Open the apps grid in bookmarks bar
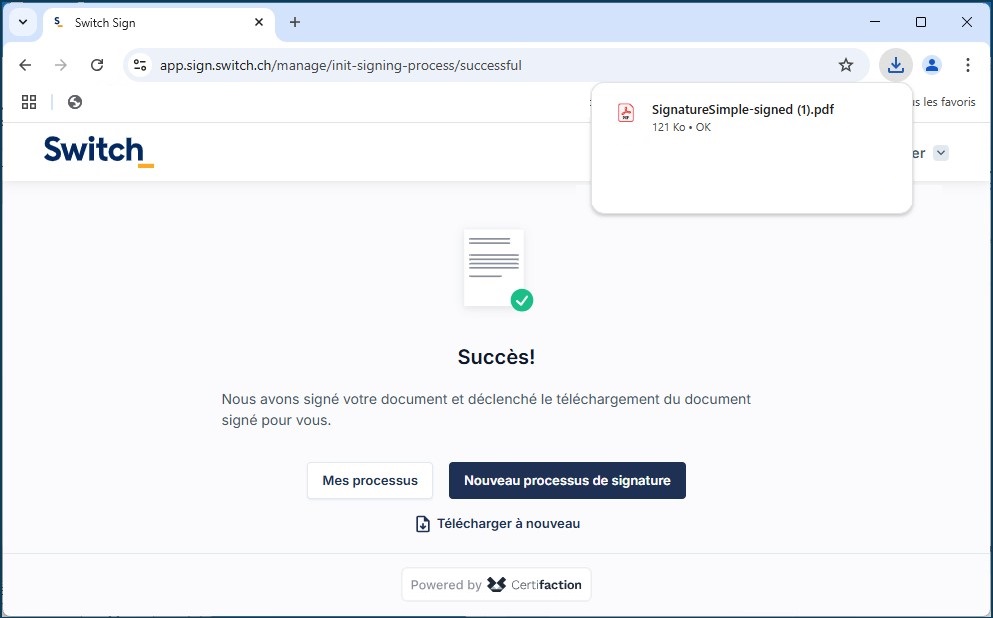 [x=29, y=102]
